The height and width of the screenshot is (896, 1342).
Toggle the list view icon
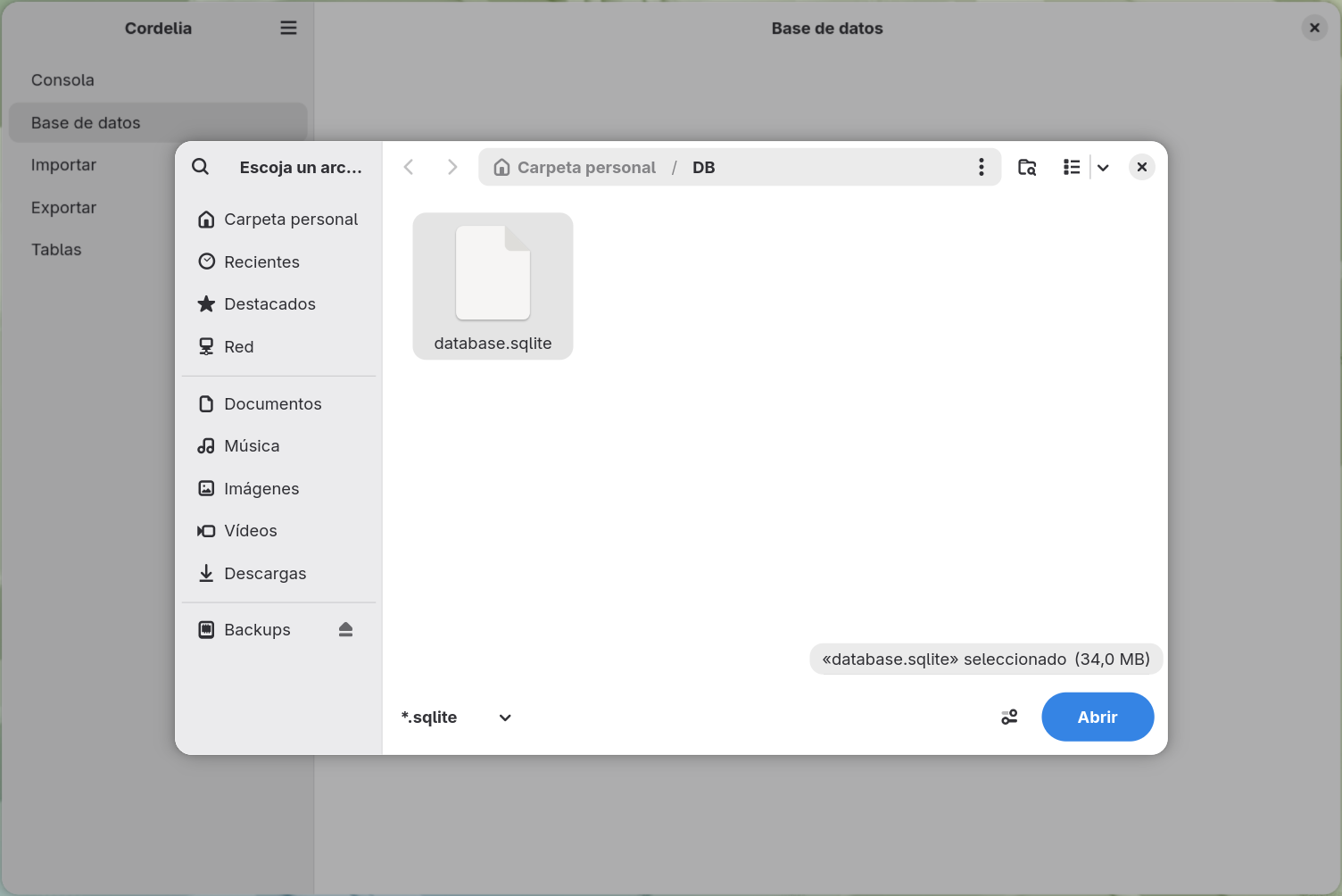pos(1072,167)
